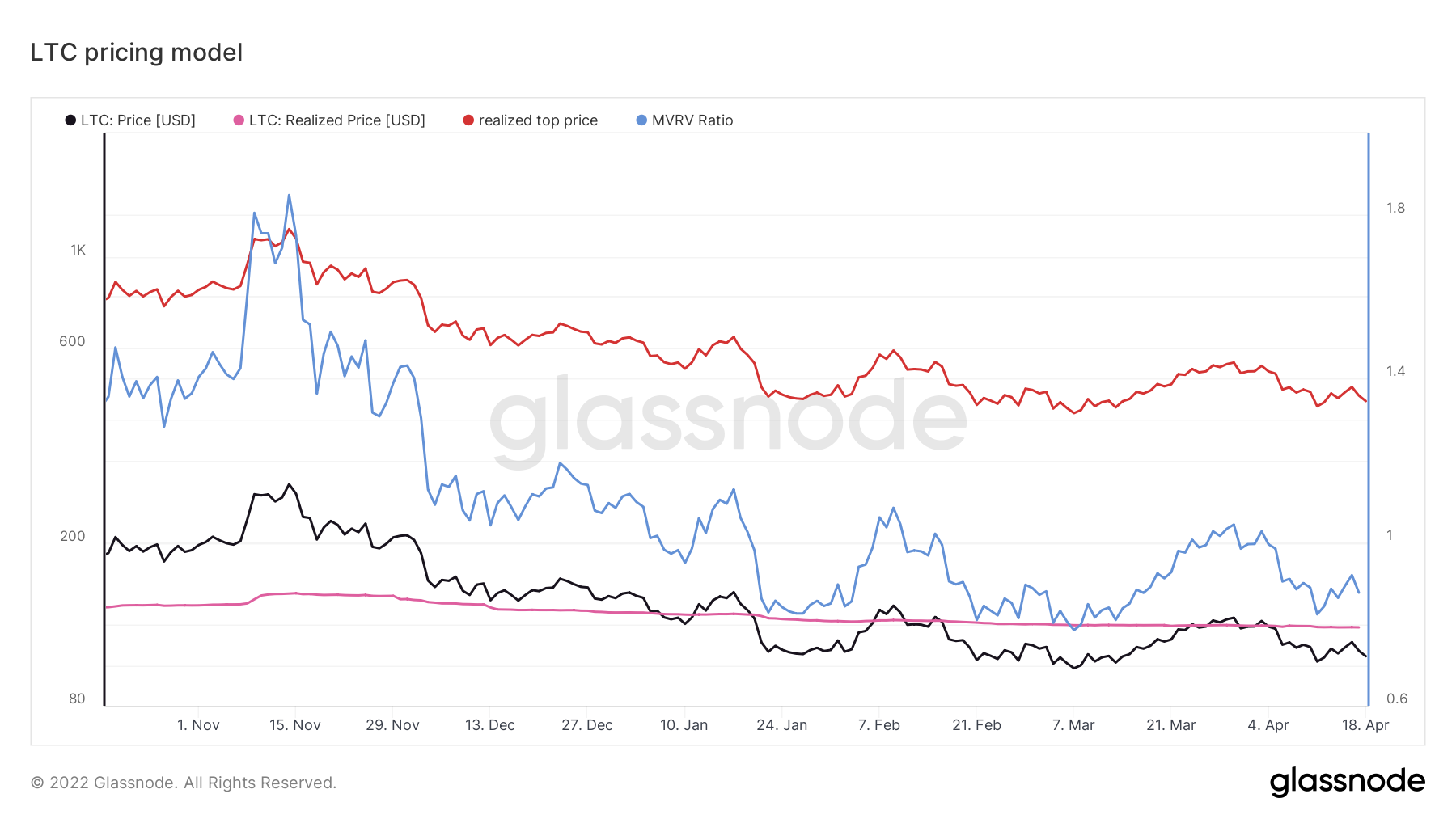Toggle the LTC: Price [USD] series label
The width and height of the screenshot is (1456, 819).
click(x=138, y=120)
